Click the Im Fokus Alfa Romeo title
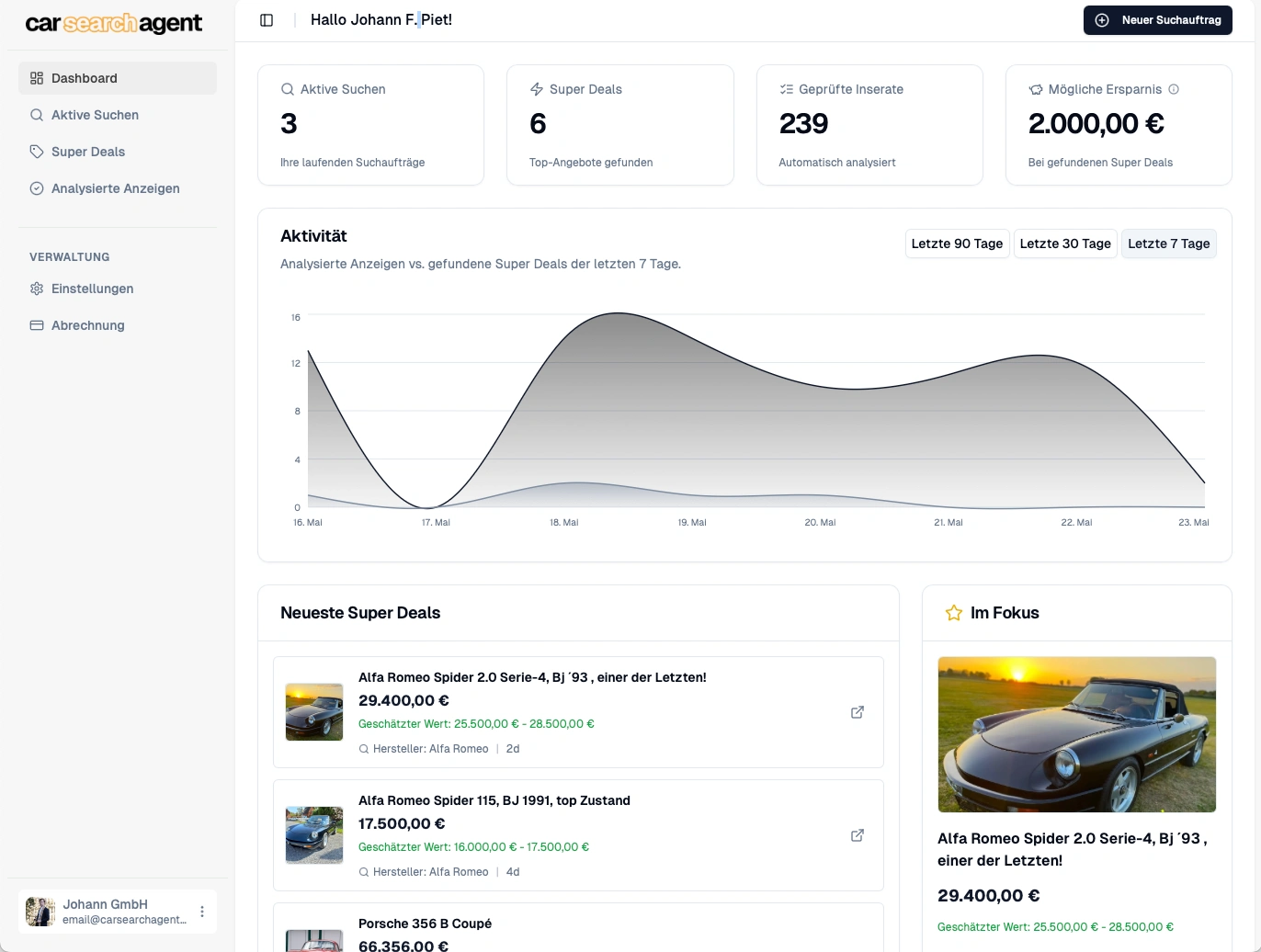 point(1073,849)
